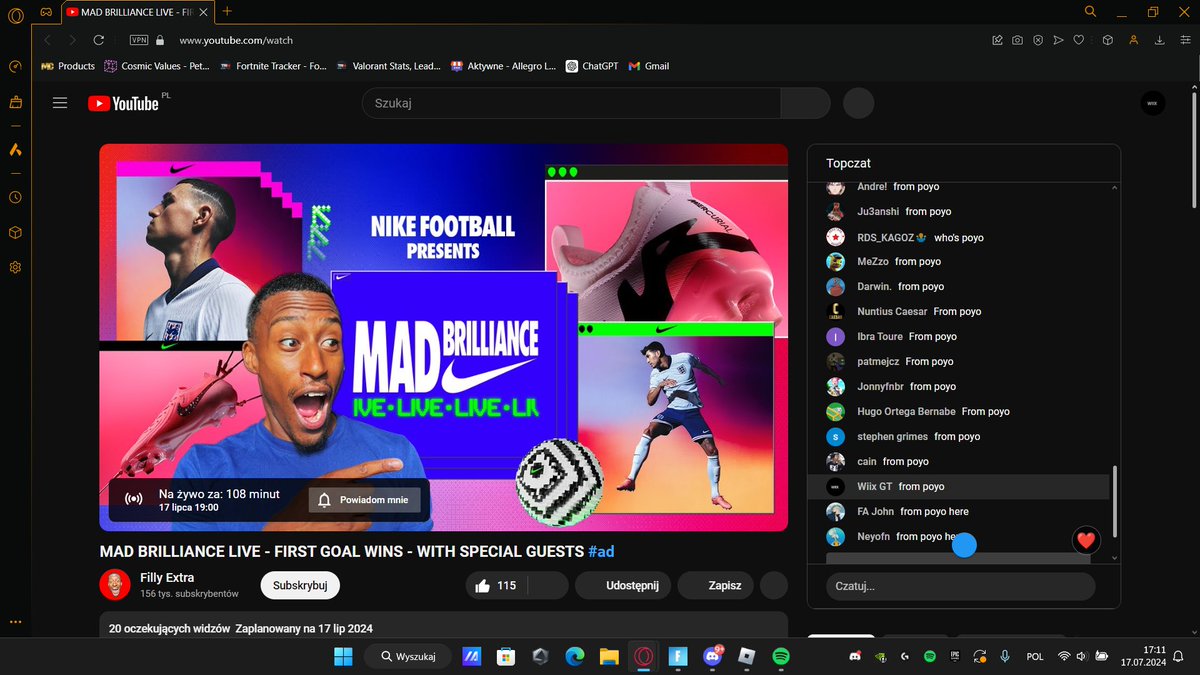Reload the current YouTube page
The width and height of the screenshot is (1200, 675).
(98, 40)
